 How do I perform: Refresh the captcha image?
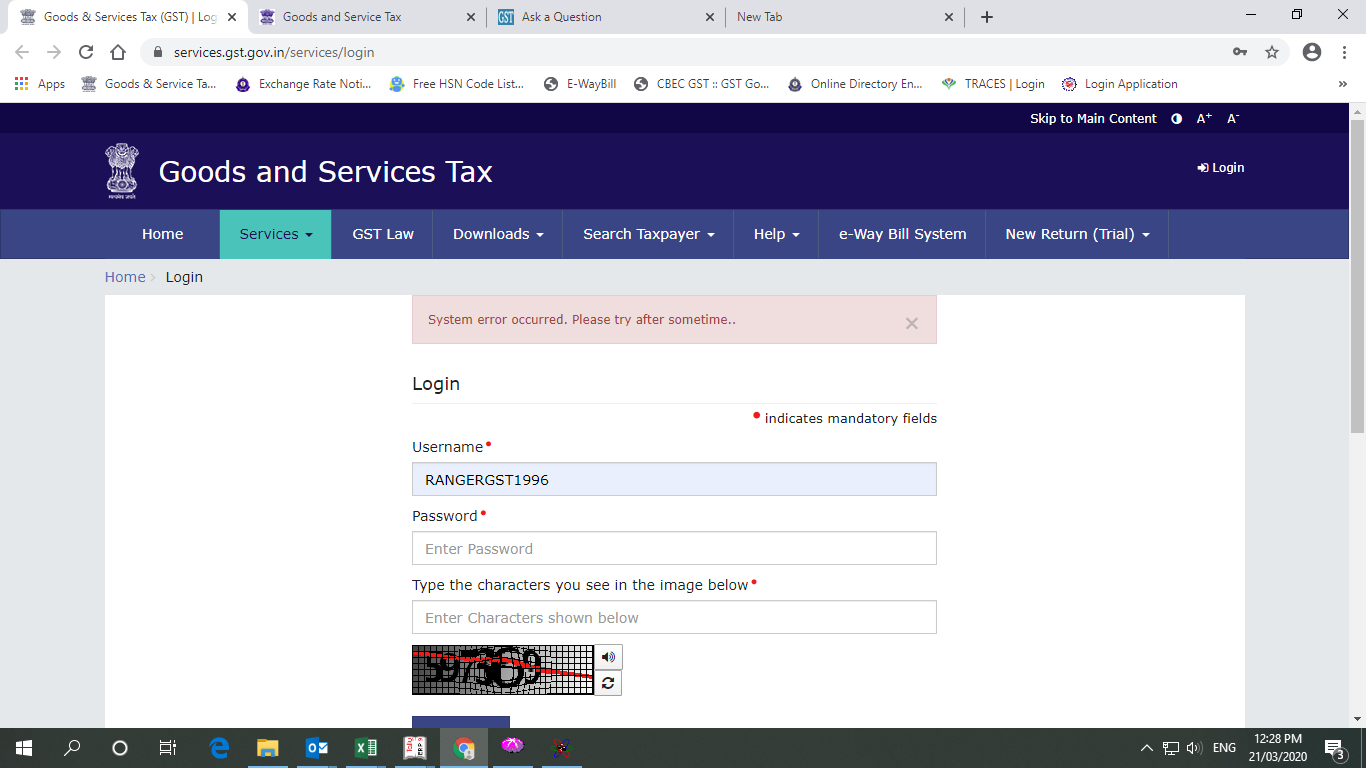(x=608, y=683)
